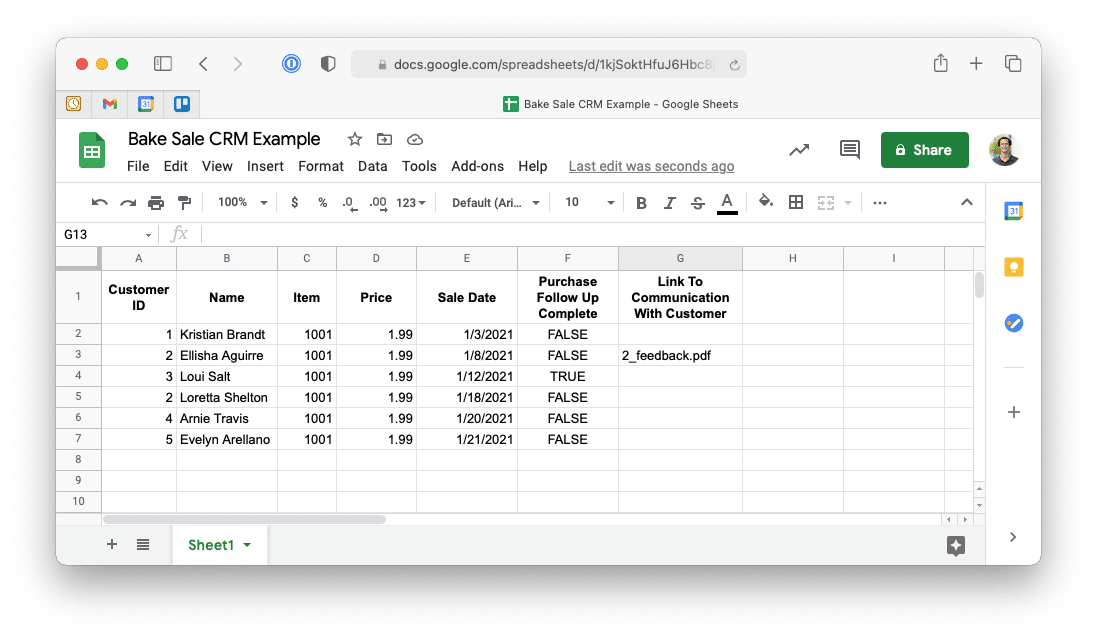Image resolution: width=1097 pixels, height=639 pixels.
Task: Click the Print icon
Action: [x=157, y=202]
